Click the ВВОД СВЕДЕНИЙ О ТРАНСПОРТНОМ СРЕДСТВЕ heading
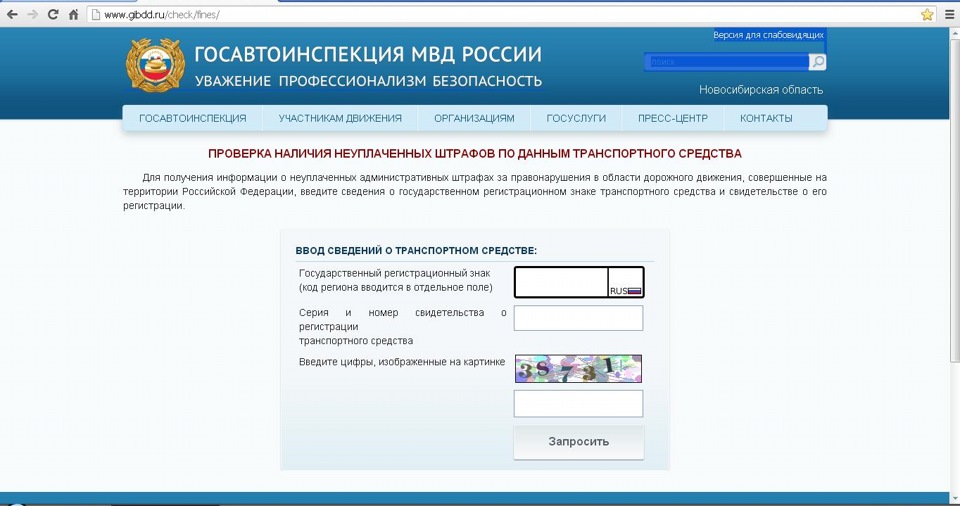This screenshot has height=506, width=960. 416,251
